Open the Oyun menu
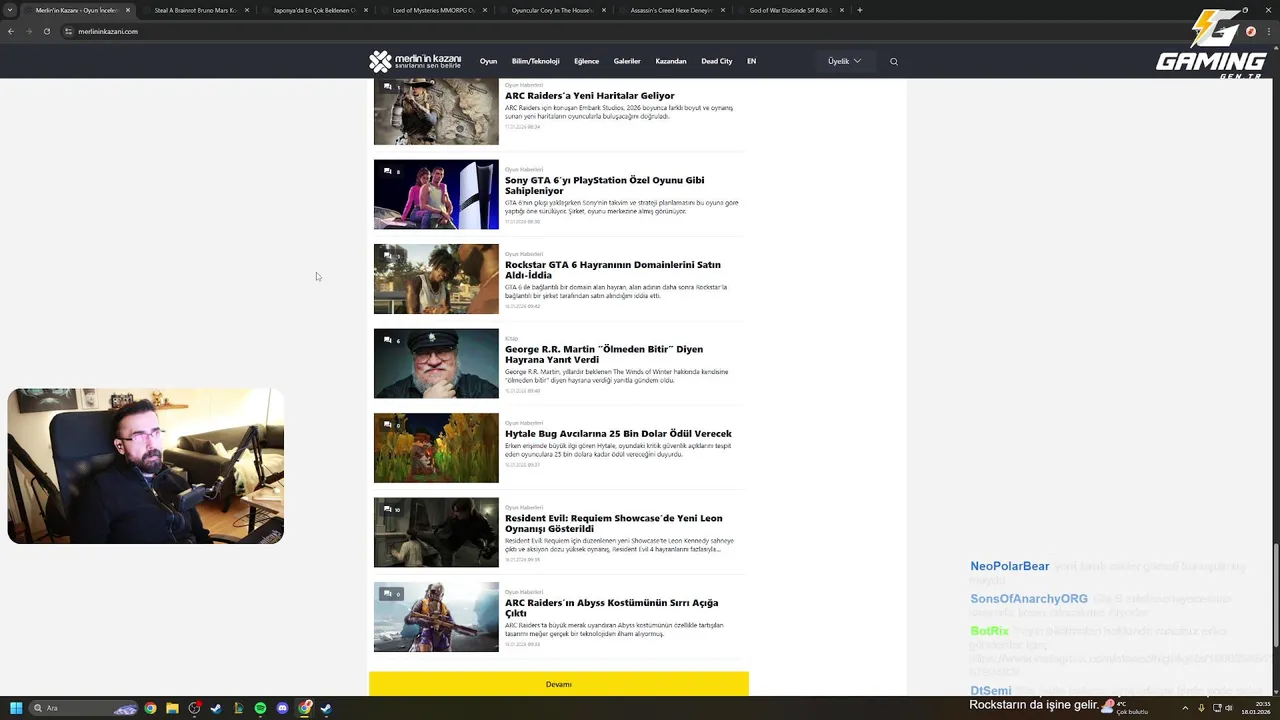This screenshot has height=720, width=1280. click(488, 61)
